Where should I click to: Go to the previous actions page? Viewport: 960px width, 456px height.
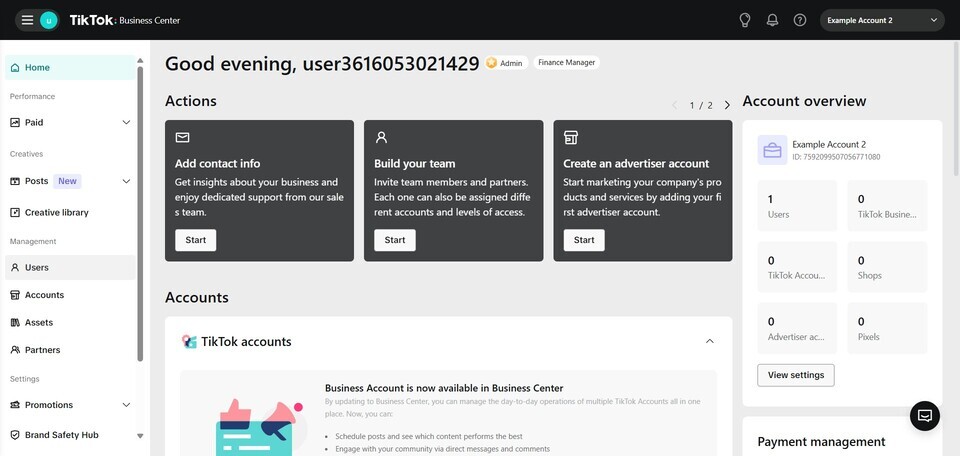(x=675, y=105)
